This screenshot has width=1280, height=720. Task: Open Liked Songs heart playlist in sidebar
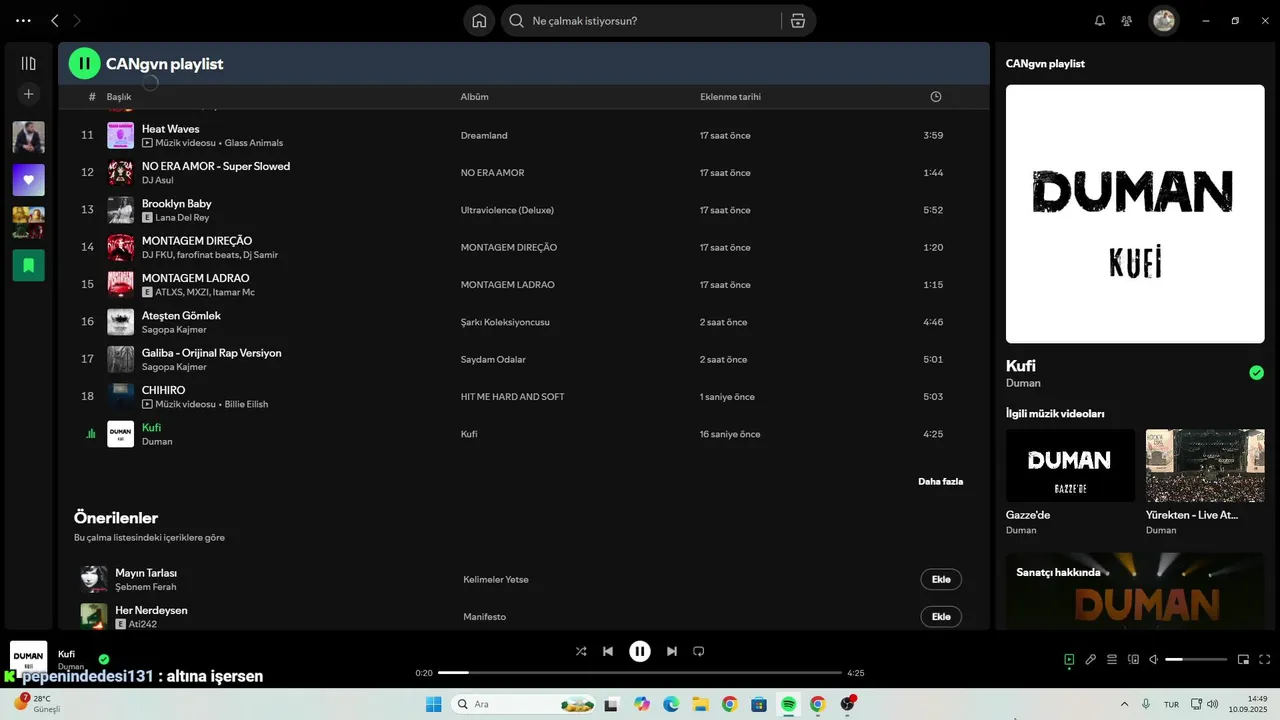coord(28,180)
